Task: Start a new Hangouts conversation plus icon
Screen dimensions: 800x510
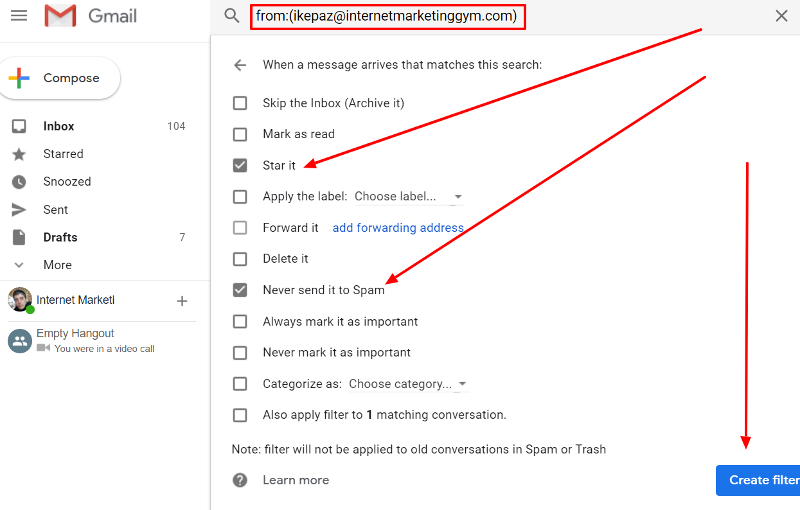Action: [182, 301]
